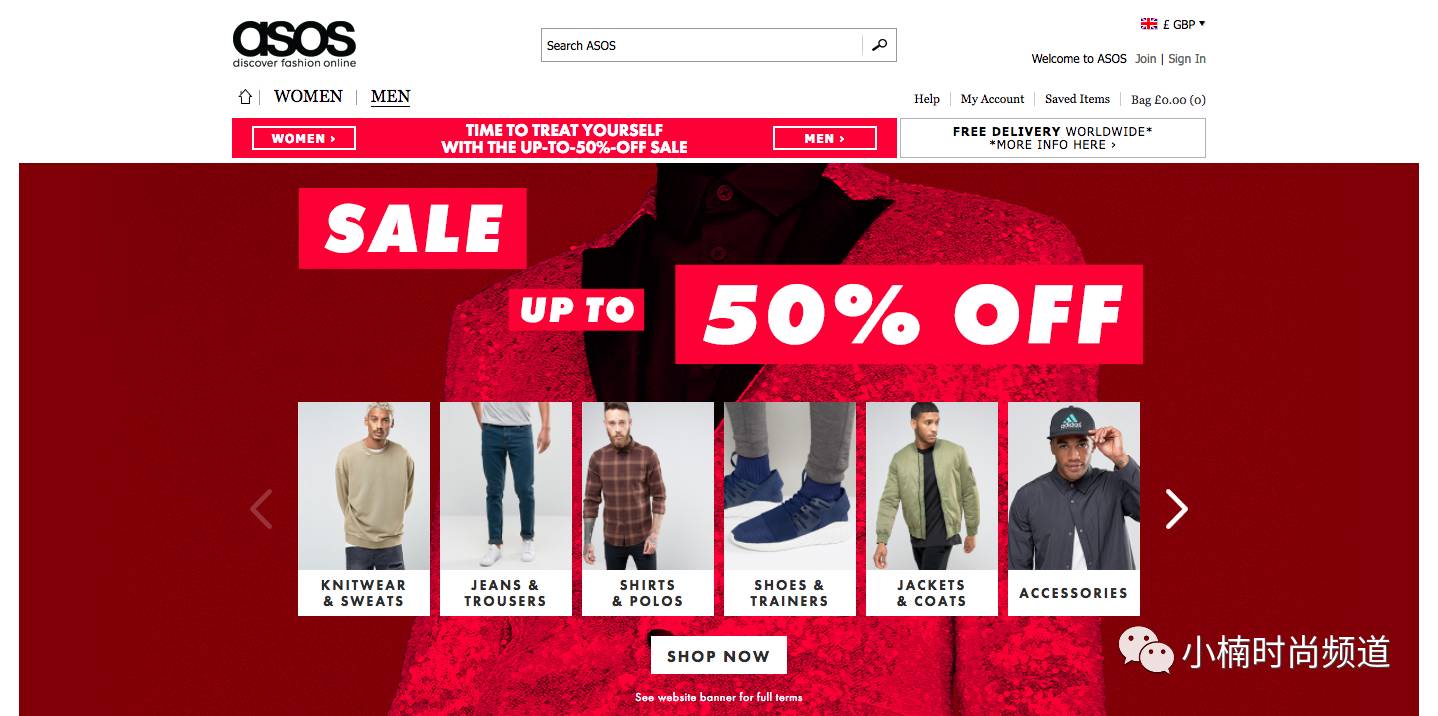The height and width of the screenshot is (716, 1438).
Task: Open the GBP currency dropdown
Action: click(x=1184, y=24)
